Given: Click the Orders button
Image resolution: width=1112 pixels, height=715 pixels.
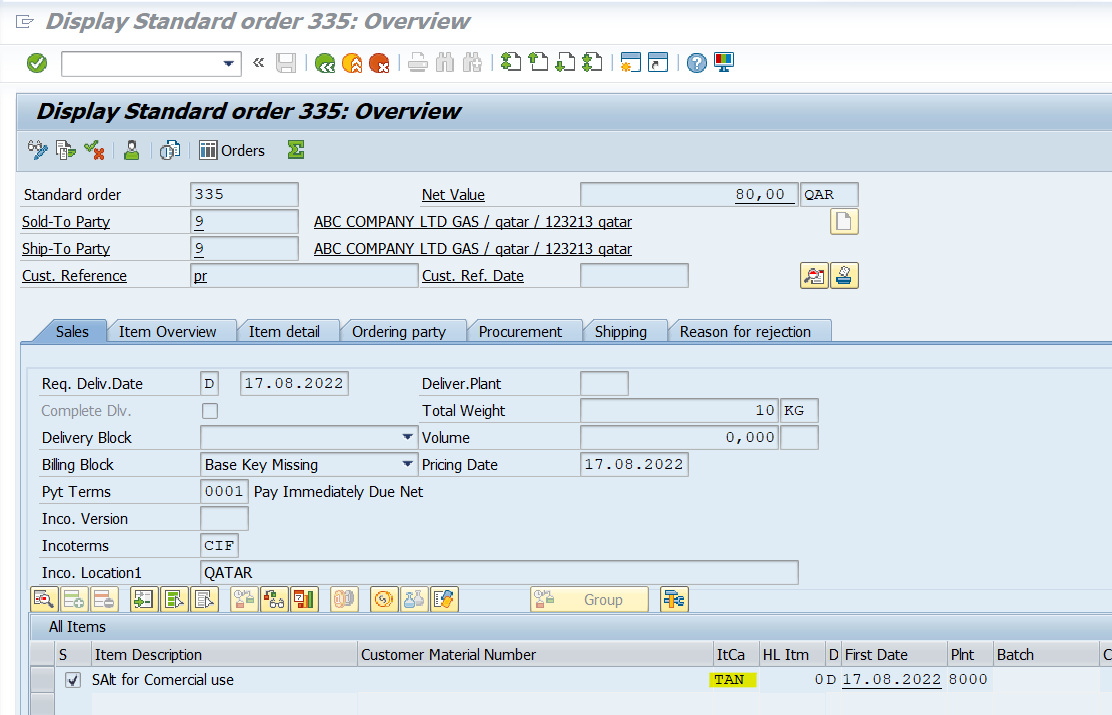Looking at the screenshot, I should (x=232, y=150).
